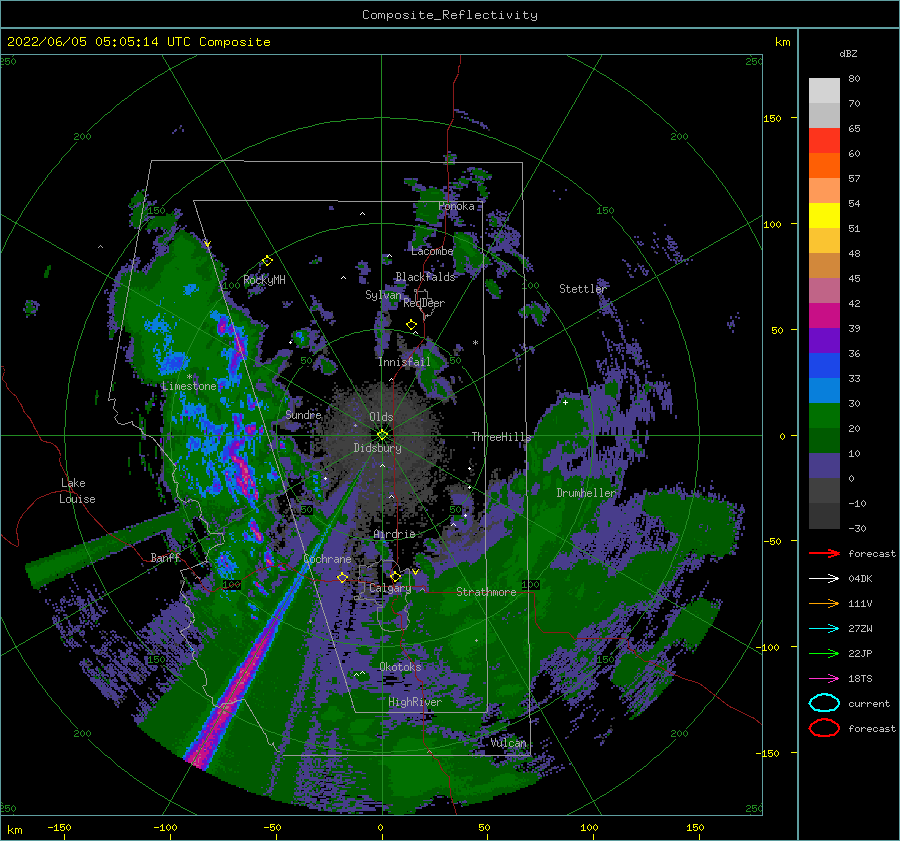Click the RedDeer city label
900x841 pixels.
[x=424, y=303]
